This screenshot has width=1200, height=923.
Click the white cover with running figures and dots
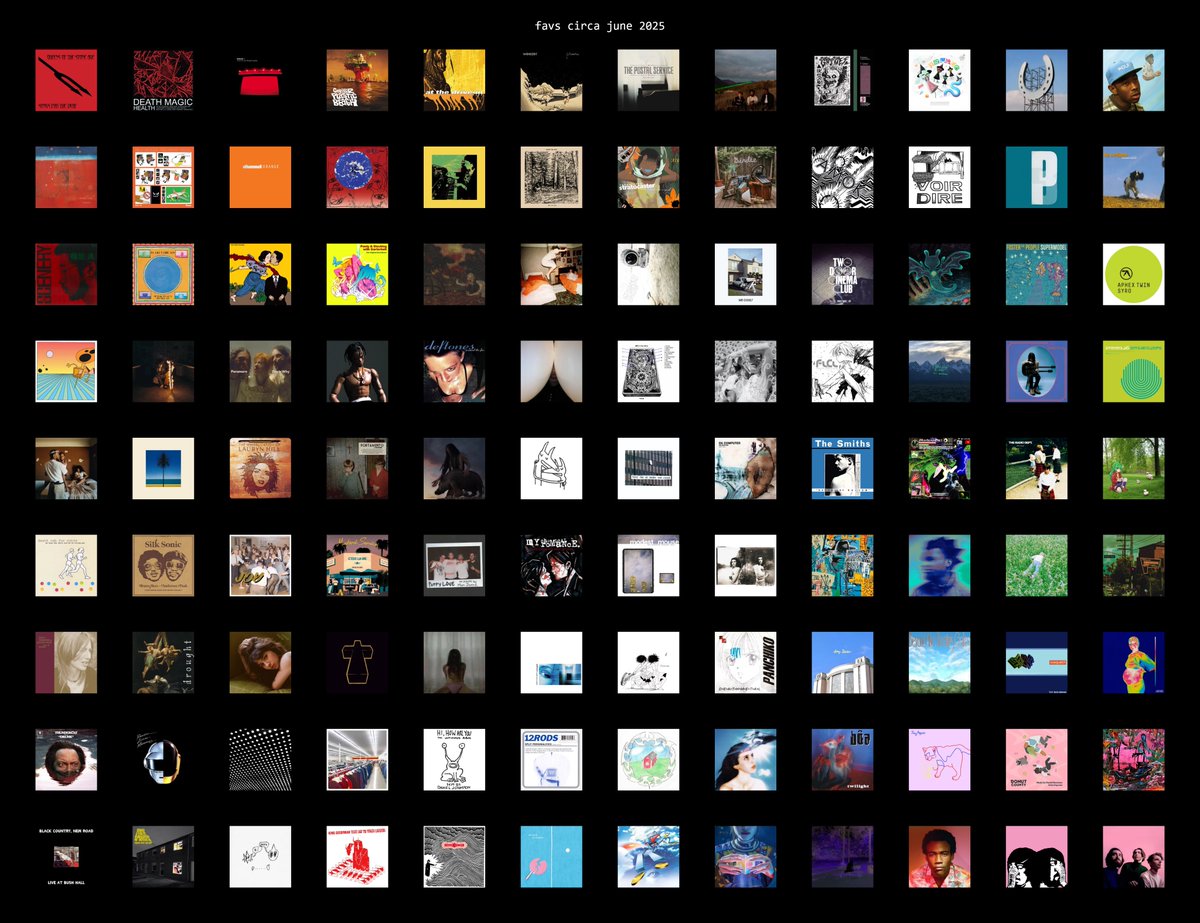tap(66, 565)
